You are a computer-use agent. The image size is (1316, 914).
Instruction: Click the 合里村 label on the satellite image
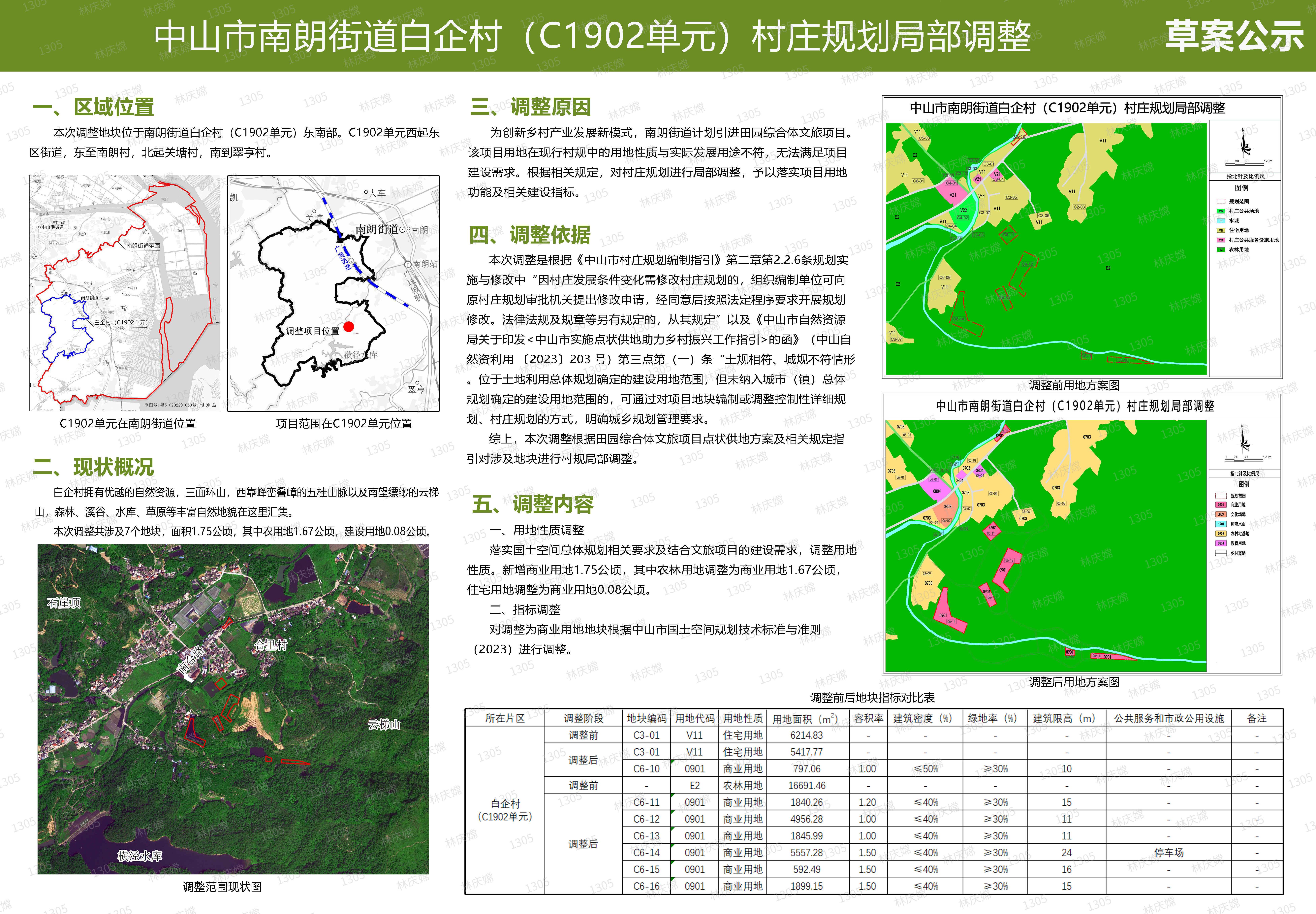tap(271, 645)
